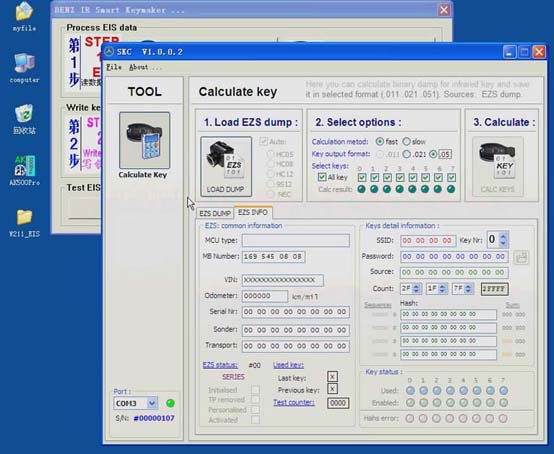The image size is (554, 454).
Task: Click Calc result indicator for key 4
Action: (x=412, y=189)
